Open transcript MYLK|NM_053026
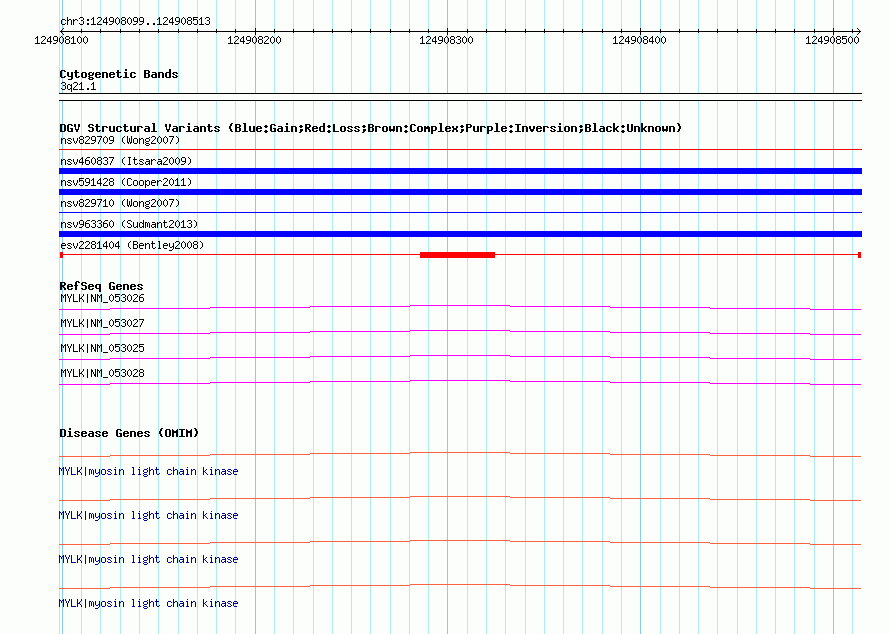 click(102, 299)
